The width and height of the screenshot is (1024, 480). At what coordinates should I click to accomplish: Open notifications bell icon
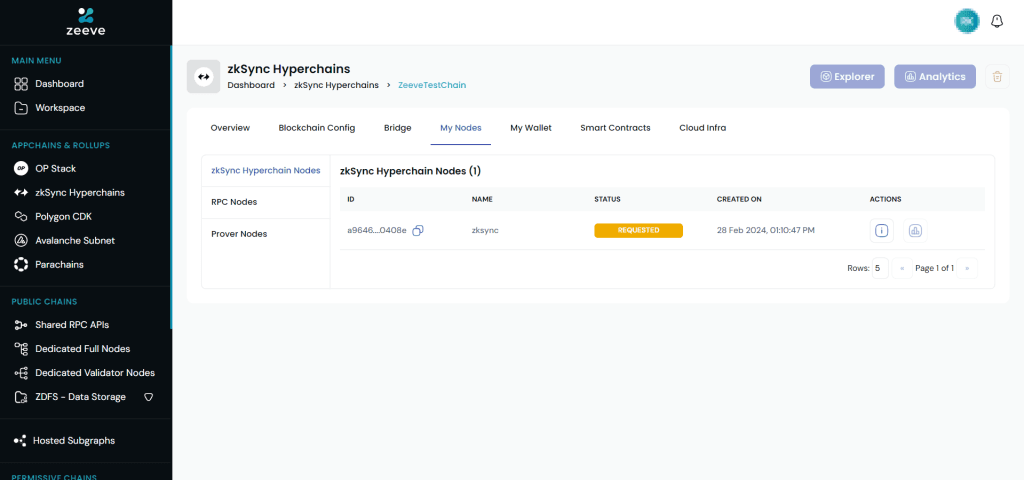click(997, 22)
